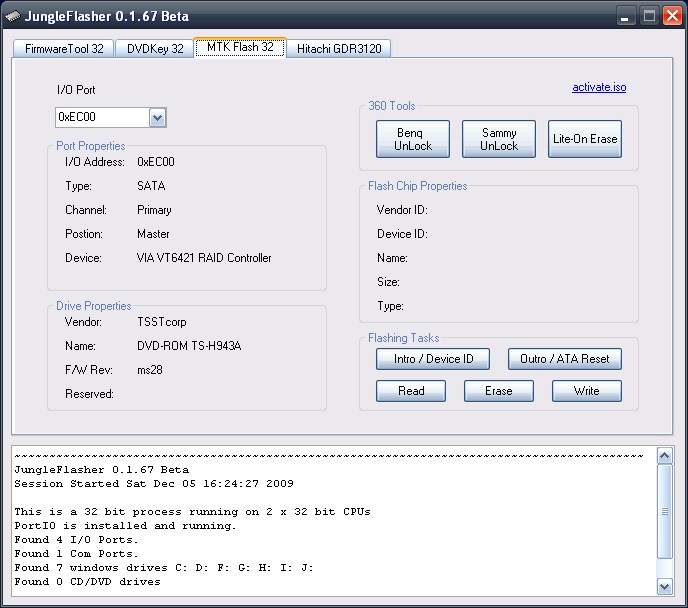Click the log line 'Found 4 I/O Ports.'
This screenshot has height=608, width=688.
click(x=76, y=540)
